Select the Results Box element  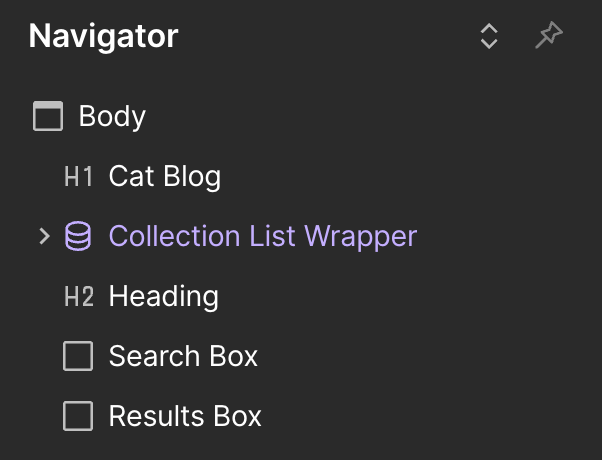coord(185,416)
